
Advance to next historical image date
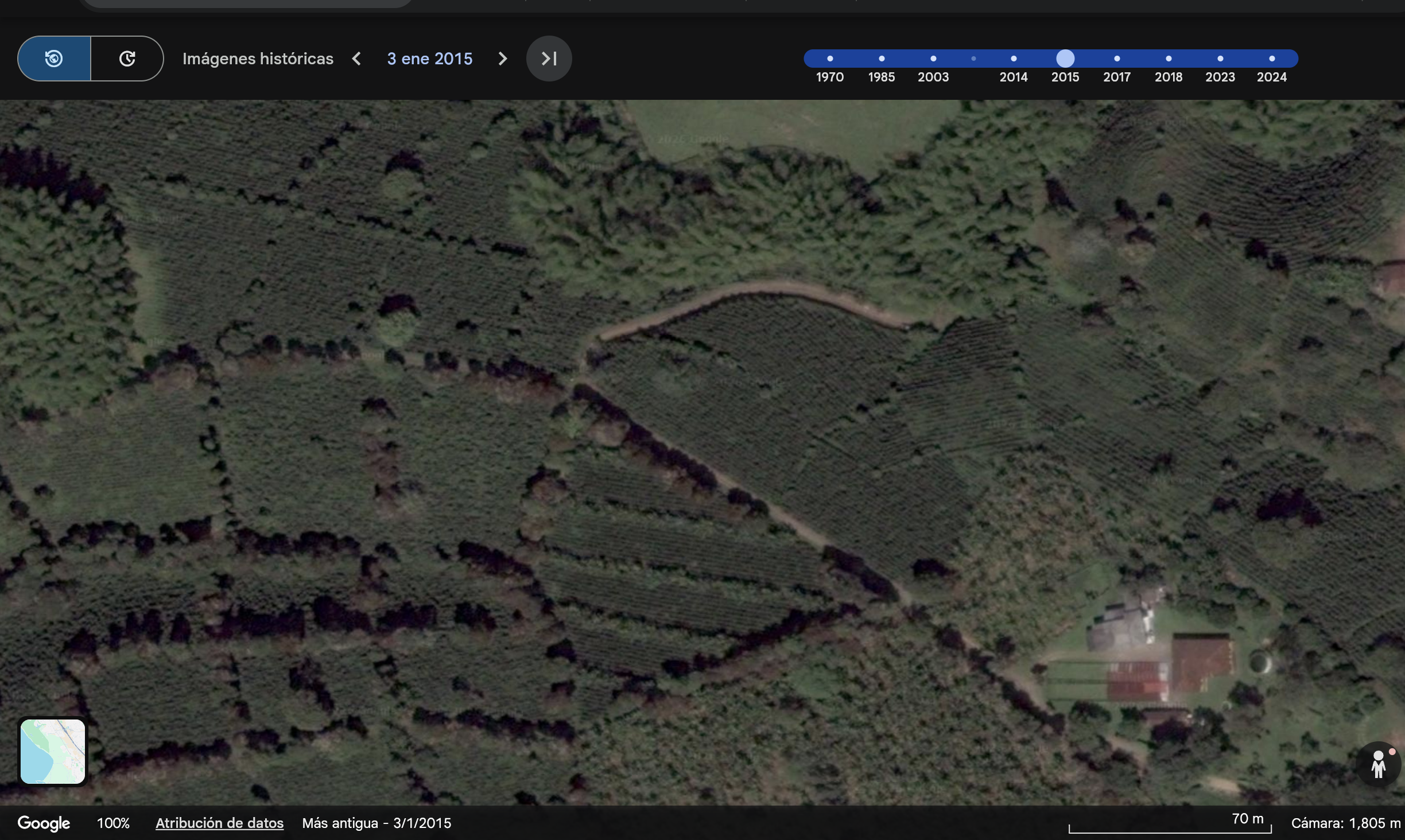coord(503,59)
